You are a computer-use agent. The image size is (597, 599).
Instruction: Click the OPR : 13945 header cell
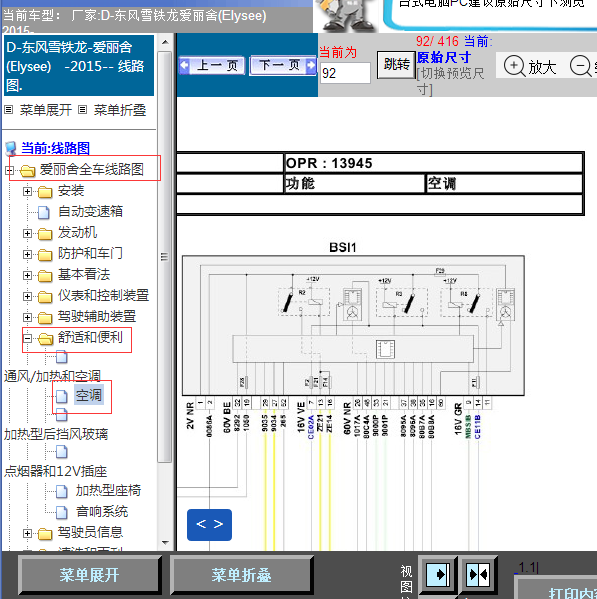click(x=434, y=164)
